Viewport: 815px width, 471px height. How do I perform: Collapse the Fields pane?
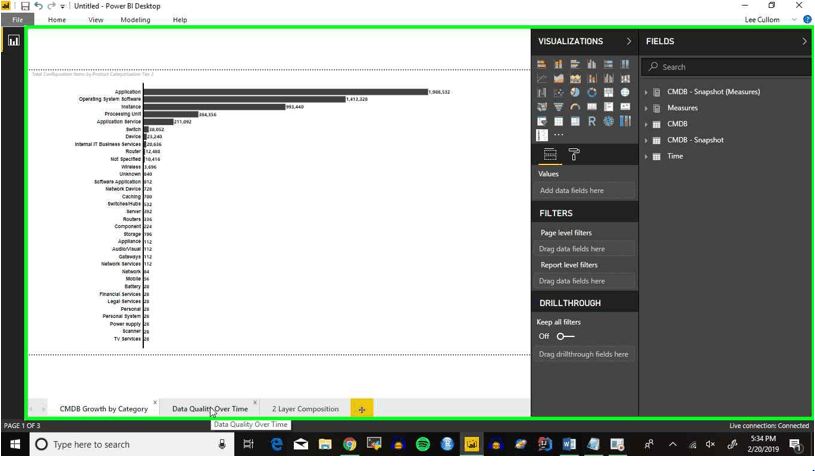[804, 41]
